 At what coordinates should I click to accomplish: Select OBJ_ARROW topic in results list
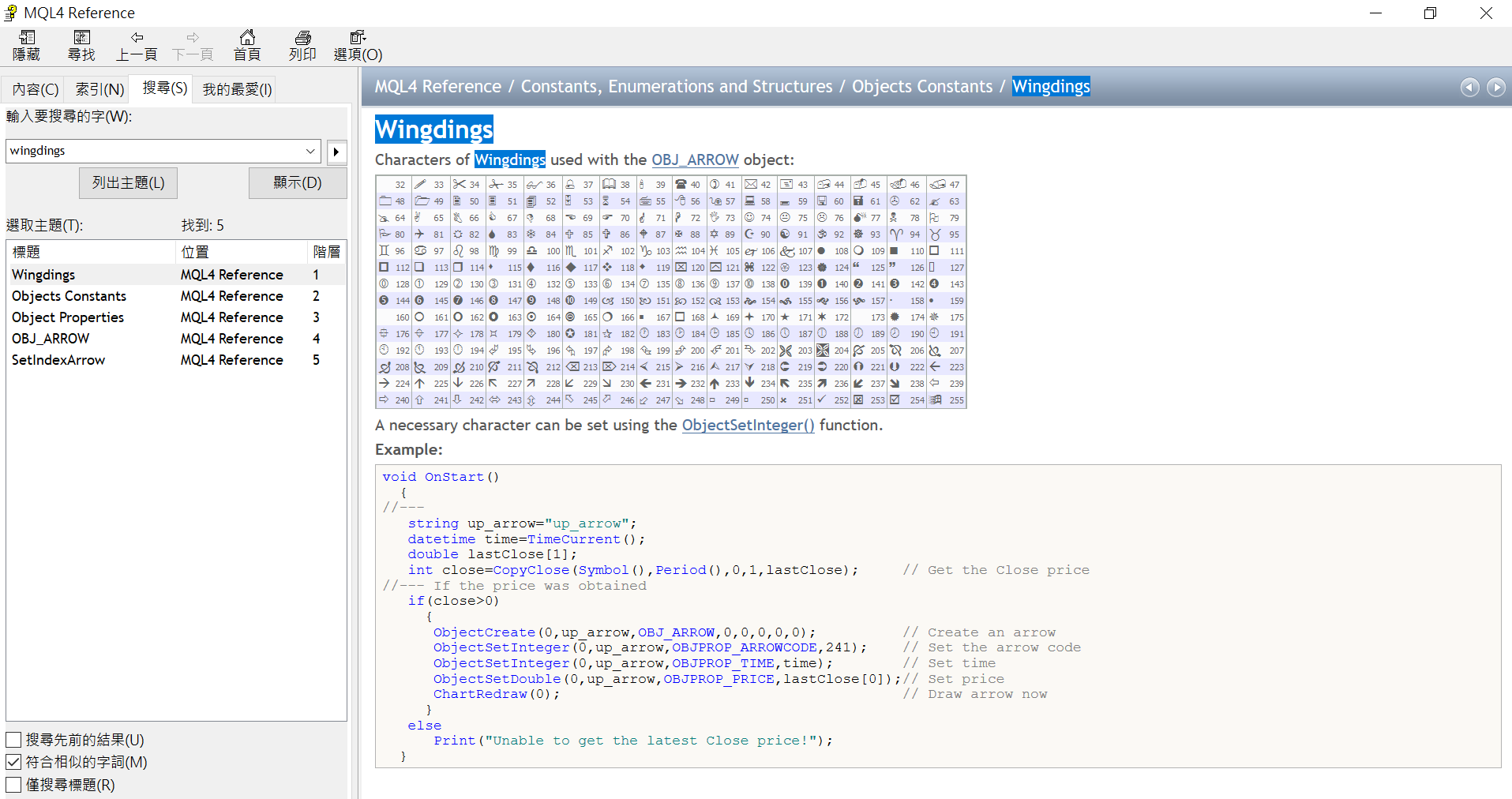[176, 339]
